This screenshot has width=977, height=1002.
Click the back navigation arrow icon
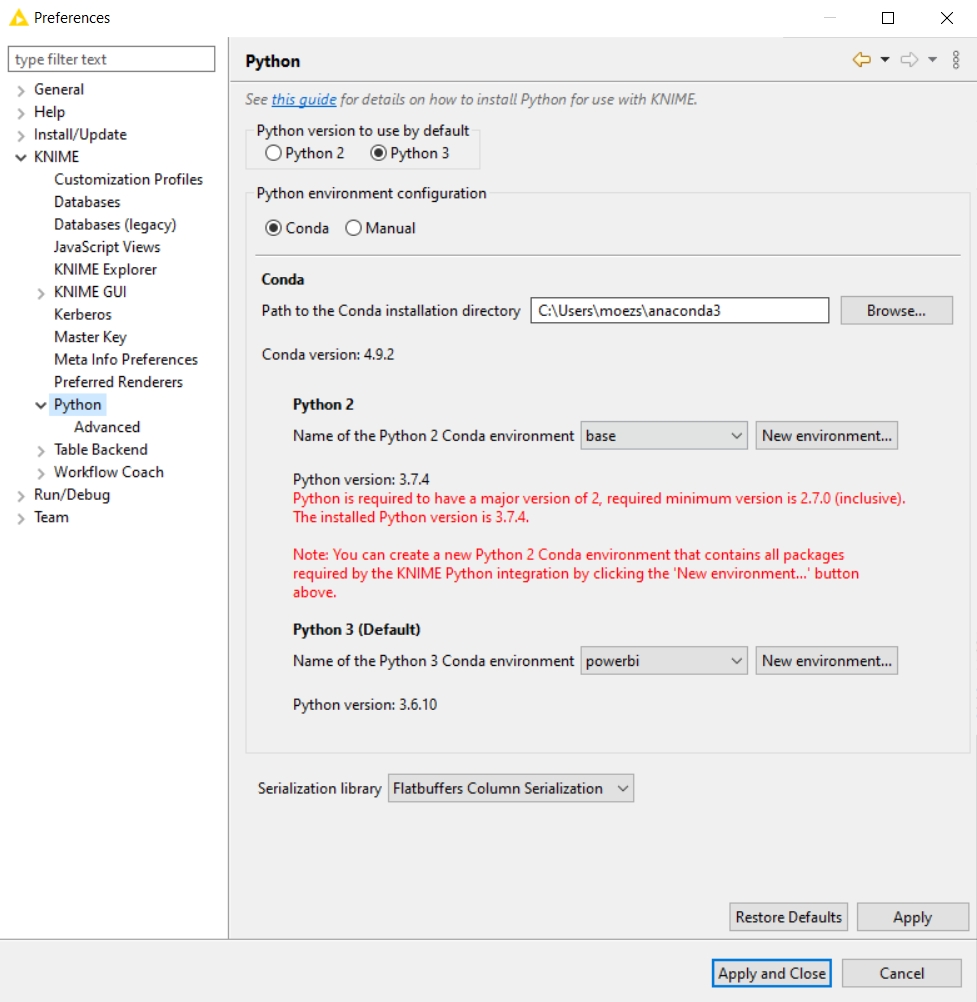tap(861, 60)
